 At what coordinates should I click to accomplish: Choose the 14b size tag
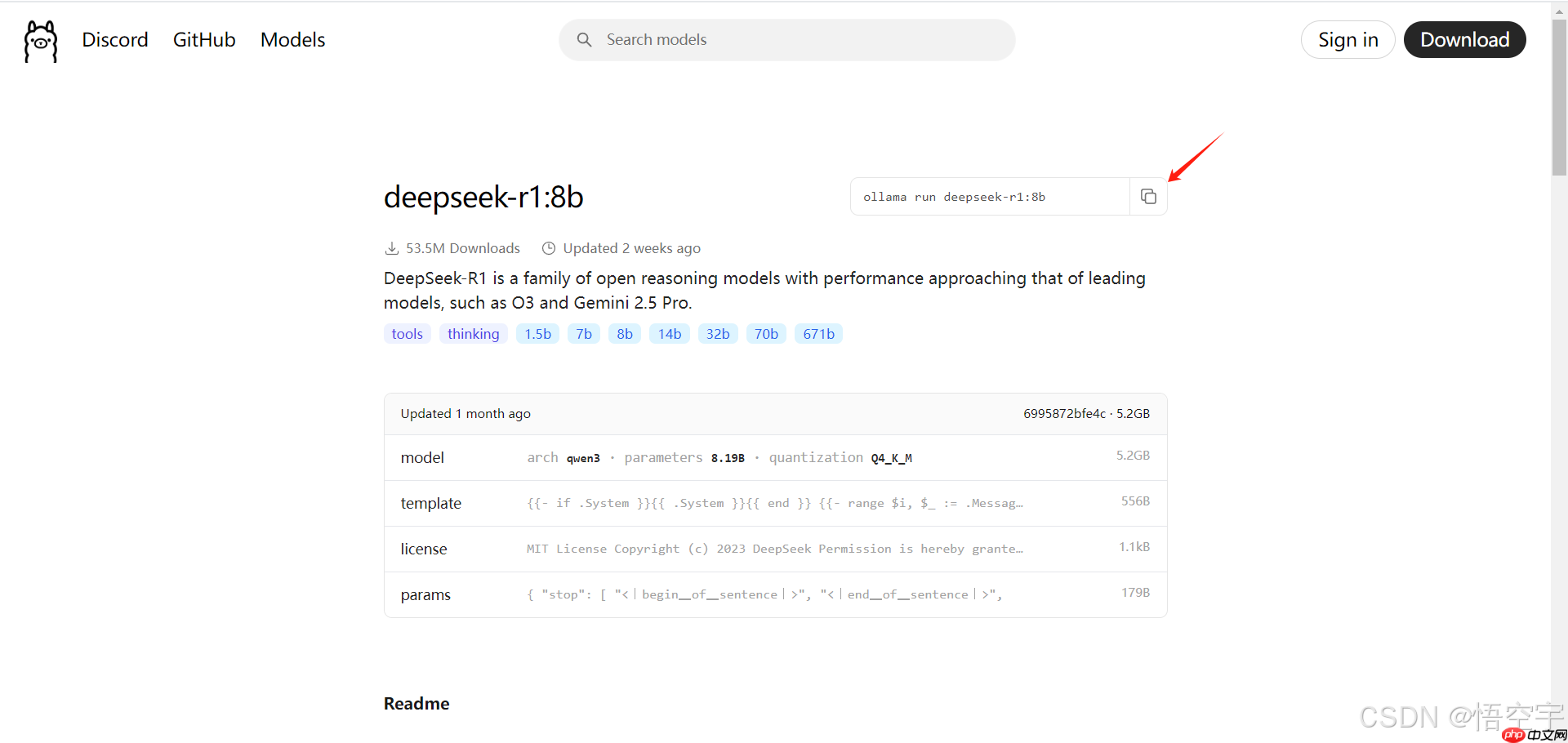click(669, 334)
